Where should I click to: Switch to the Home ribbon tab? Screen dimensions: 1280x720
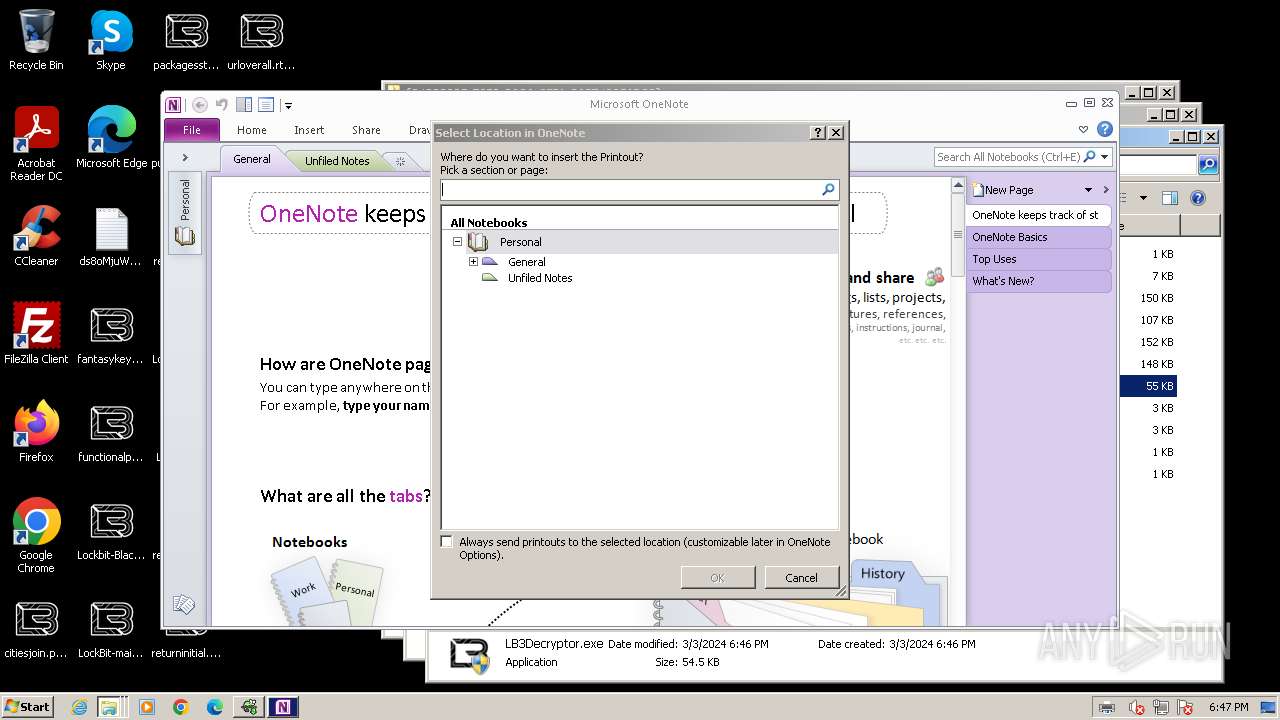click(251, 130)
